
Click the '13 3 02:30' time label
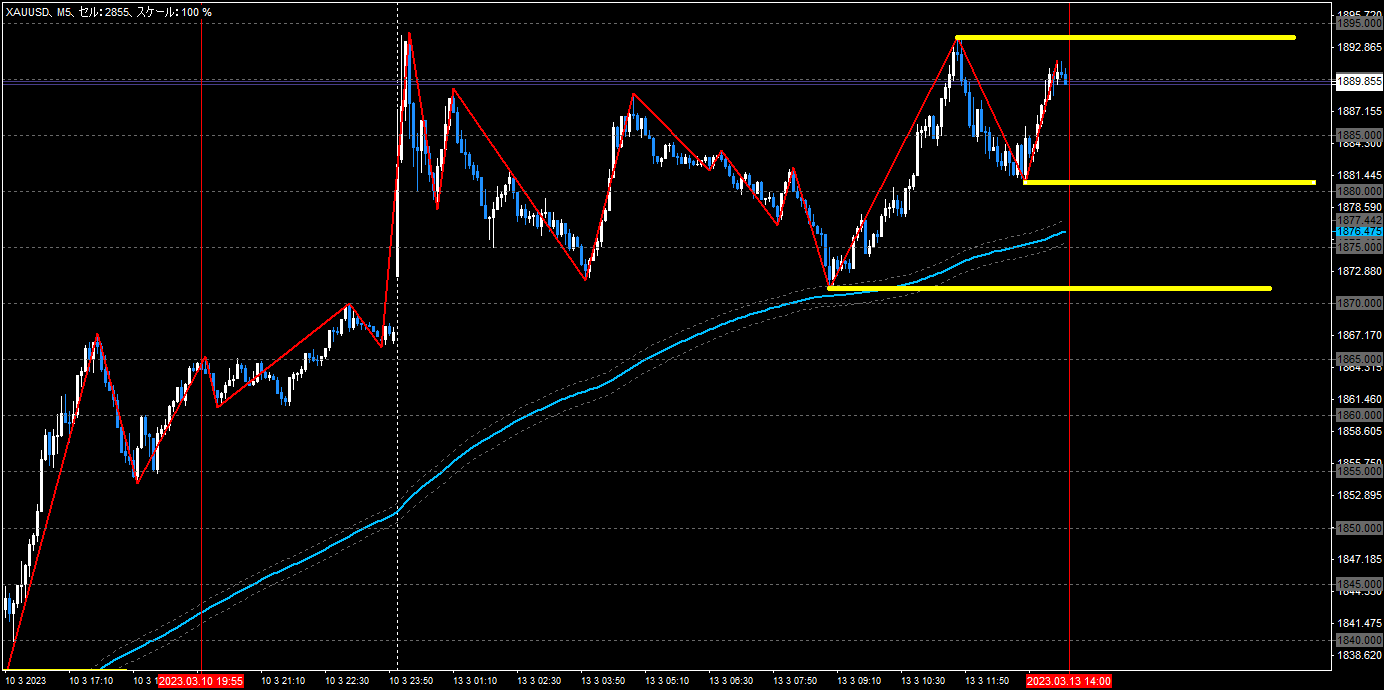click(539, 681)
